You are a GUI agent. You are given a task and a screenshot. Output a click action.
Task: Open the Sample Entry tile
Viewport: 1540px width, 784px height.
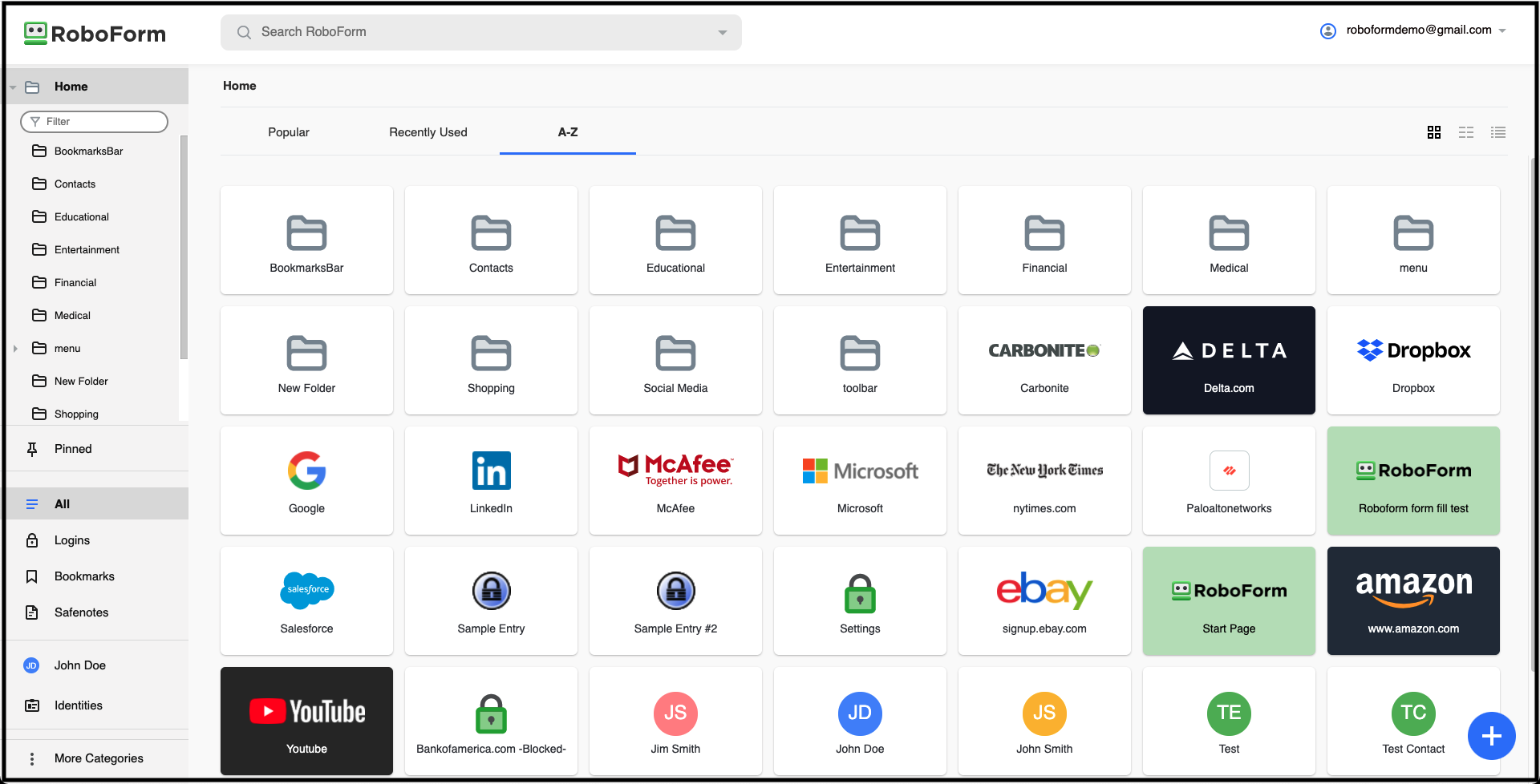[x=491, y=600]
